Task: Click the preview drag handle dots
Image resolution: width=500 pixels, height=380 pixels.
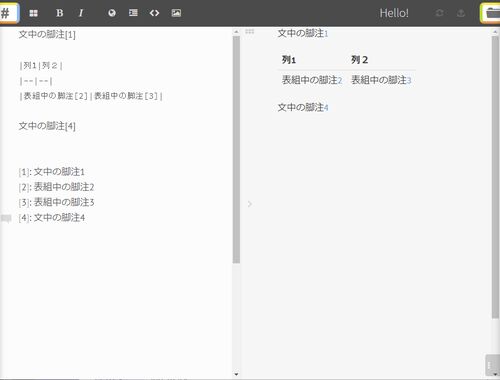Action: coord(250,32)
